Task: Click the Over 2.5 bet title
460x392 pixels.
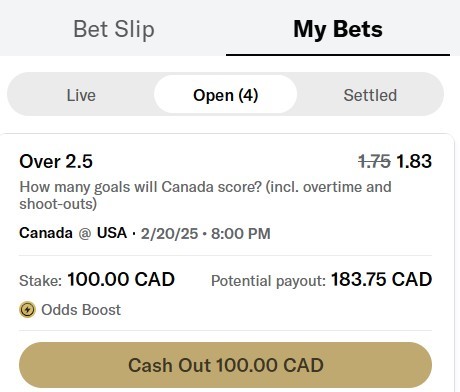Action: tap(56, 161)
